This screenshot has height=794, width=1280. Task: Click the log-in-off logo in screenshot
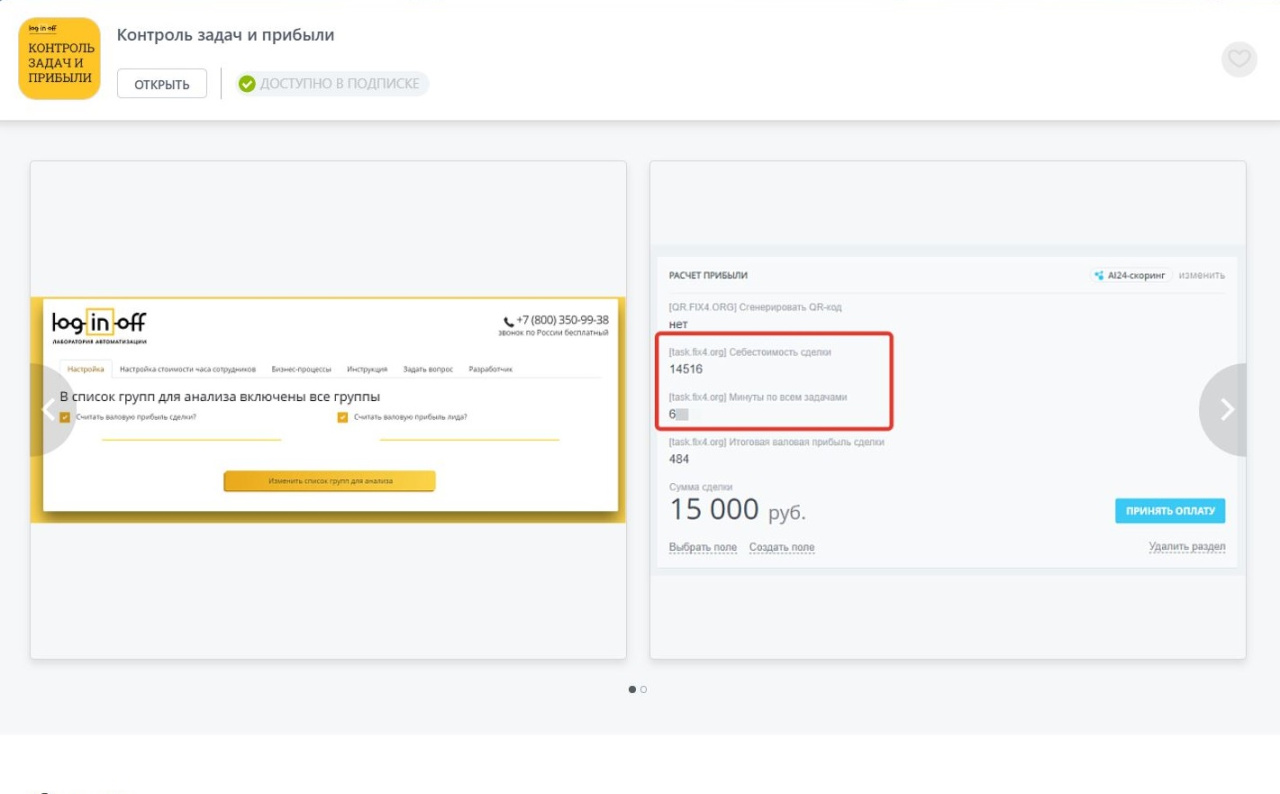(99, 325)
